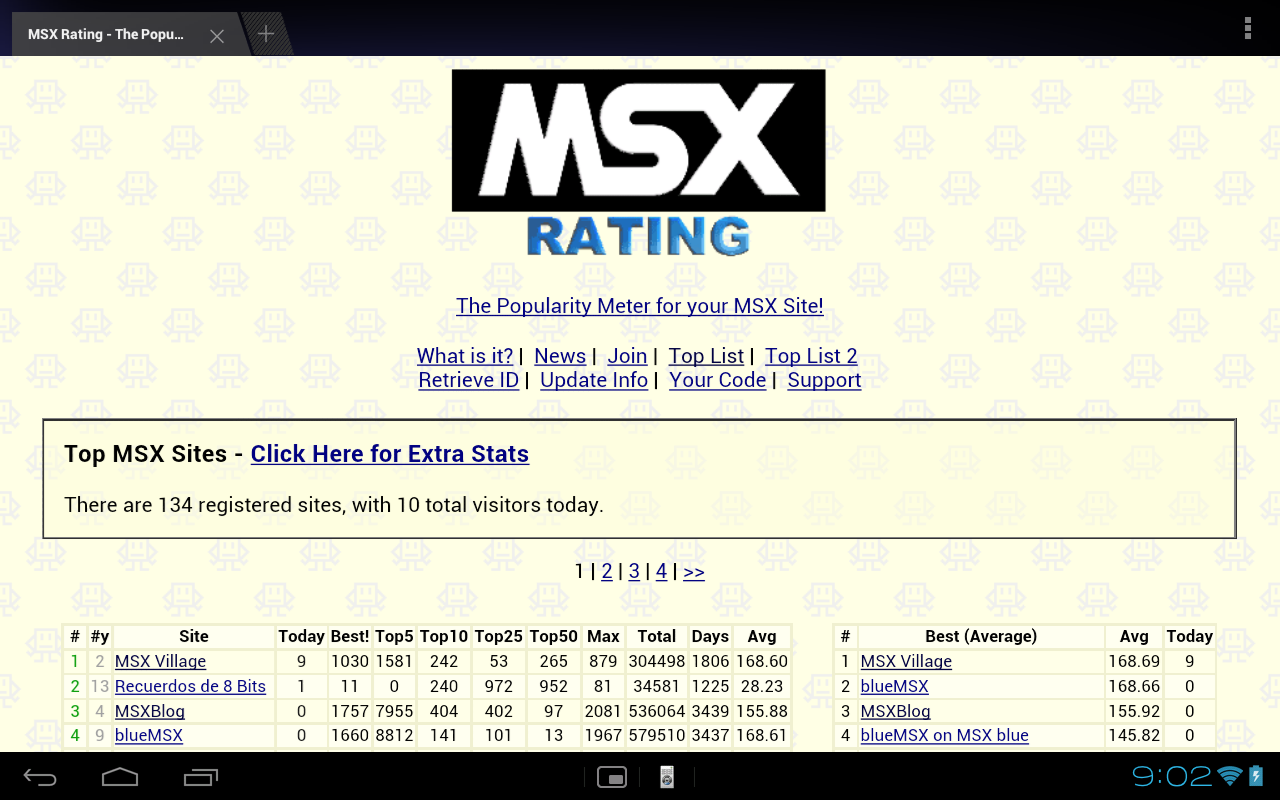
Task: Click the 'Total' column header
Action: [657, 636]
